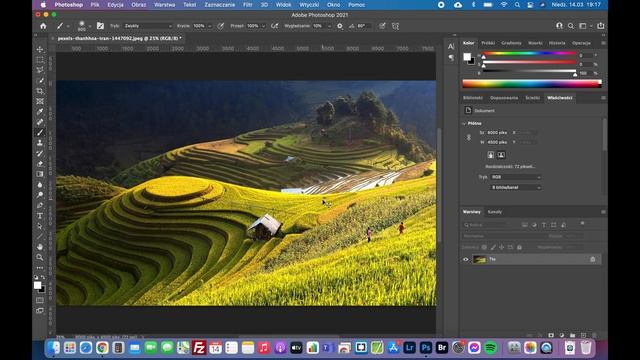
Task: Click the document tab pexels-thanhhoa-tran-1447092.jpeg
Action: pos(119,38)
